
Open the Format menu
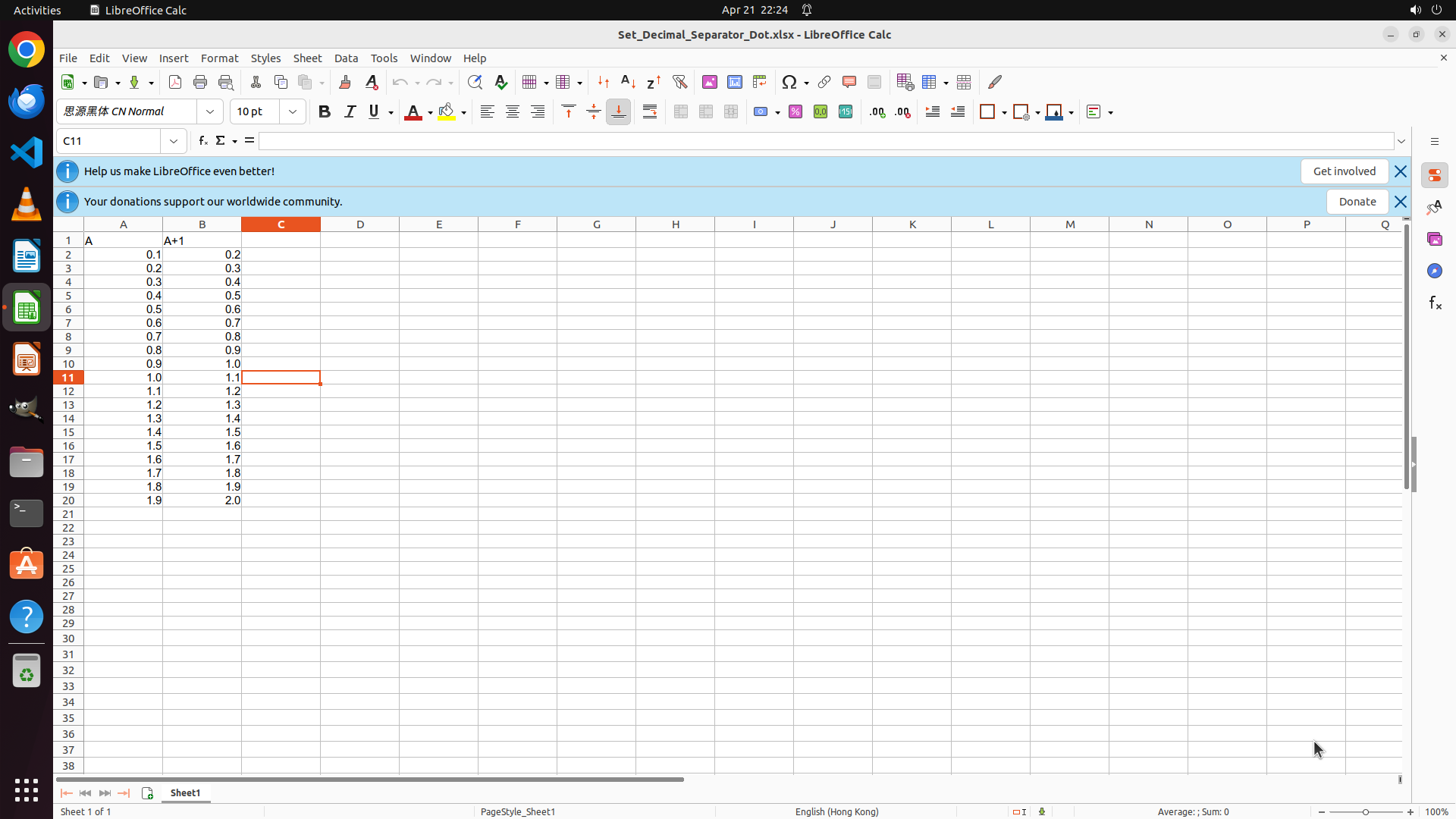[219, 58]
